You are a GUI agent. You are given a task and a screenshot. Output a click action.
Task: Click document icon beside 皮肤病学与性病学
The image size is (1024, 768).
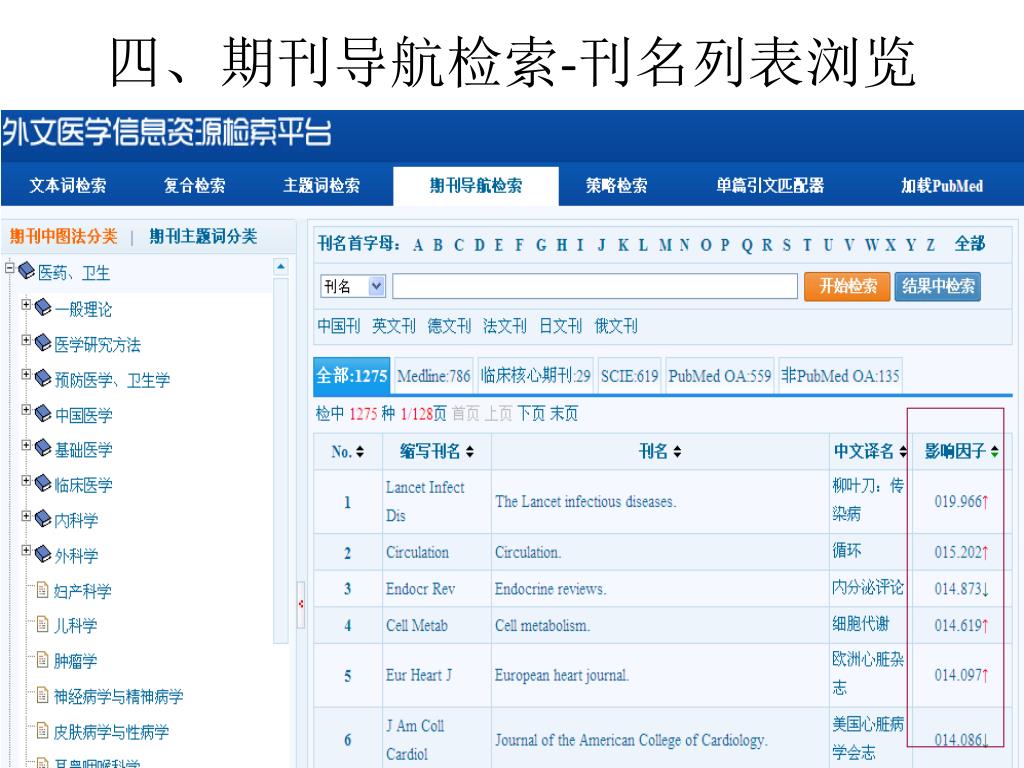pos(42,730)
